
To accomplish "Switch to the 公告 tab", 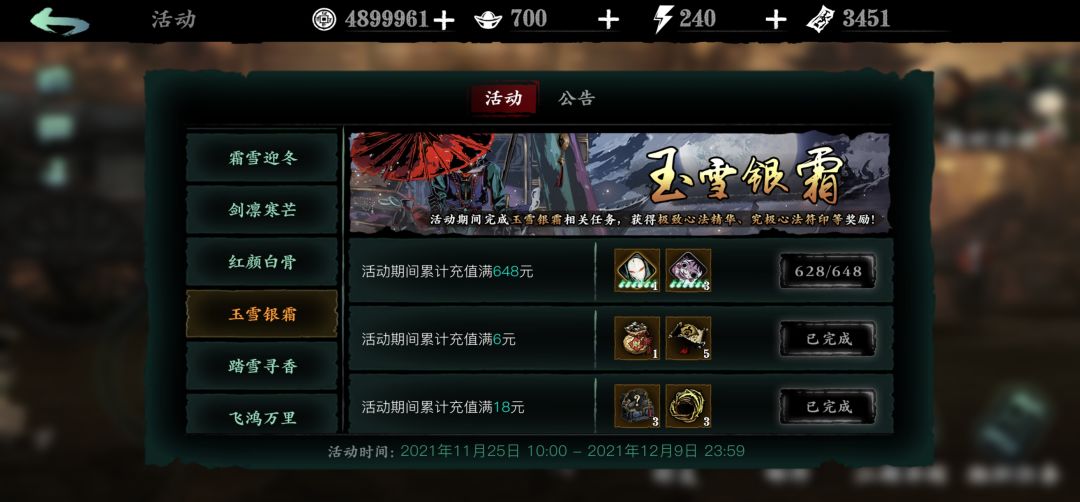I will click(x=577, y=98).
